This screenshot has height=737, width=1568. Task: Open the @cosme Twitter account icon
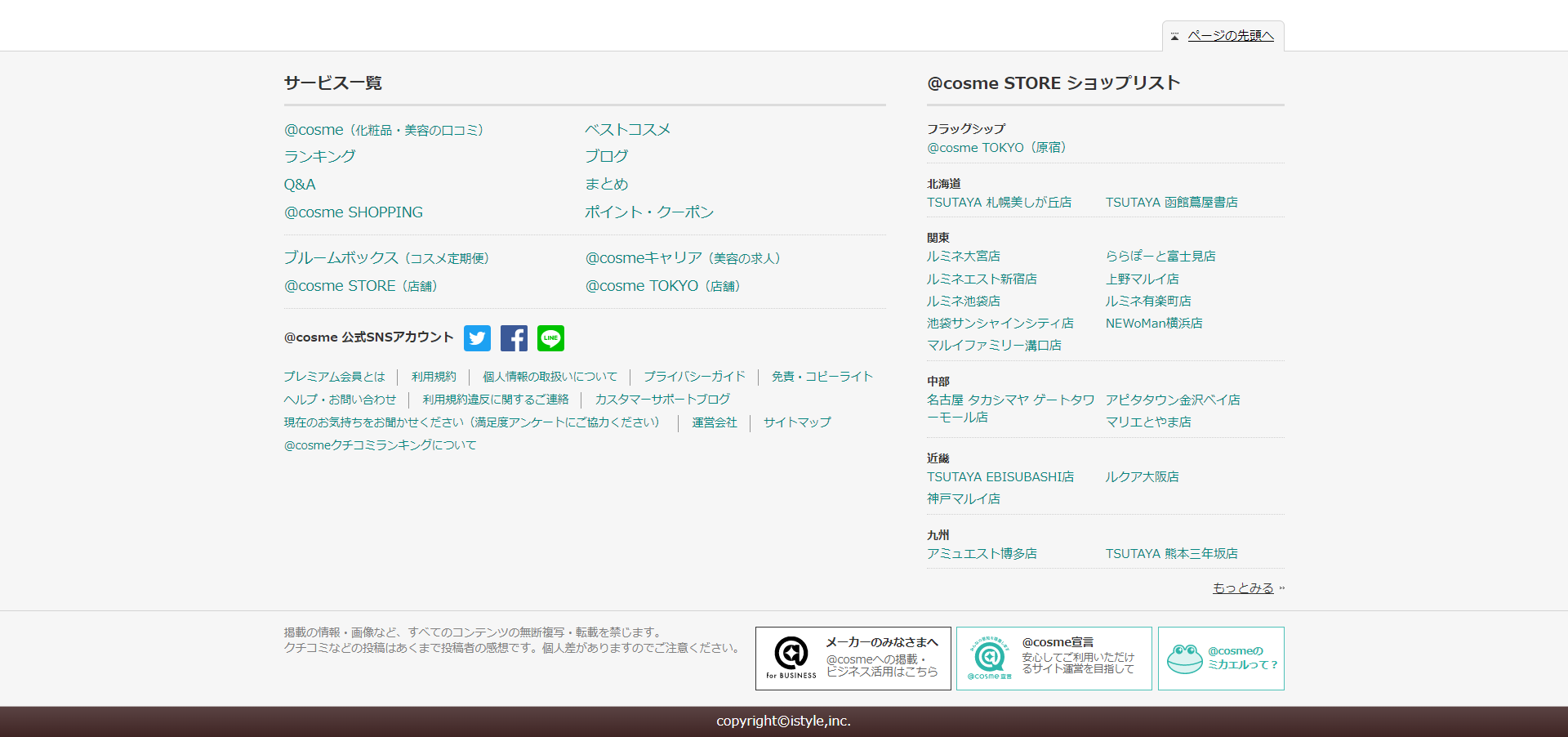click(477, 338)
